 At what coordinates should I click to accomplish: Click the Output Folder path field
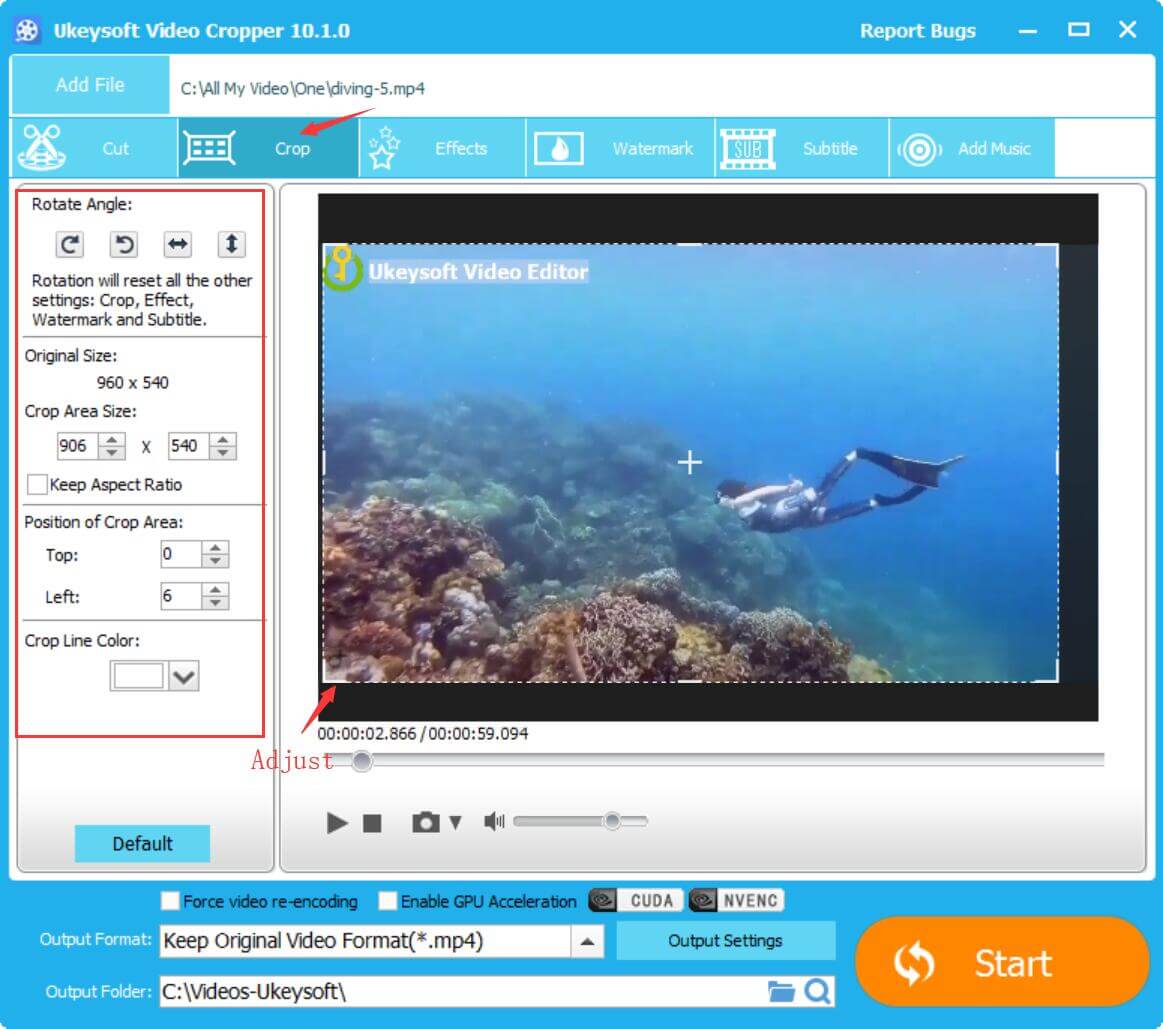[463, 992]
